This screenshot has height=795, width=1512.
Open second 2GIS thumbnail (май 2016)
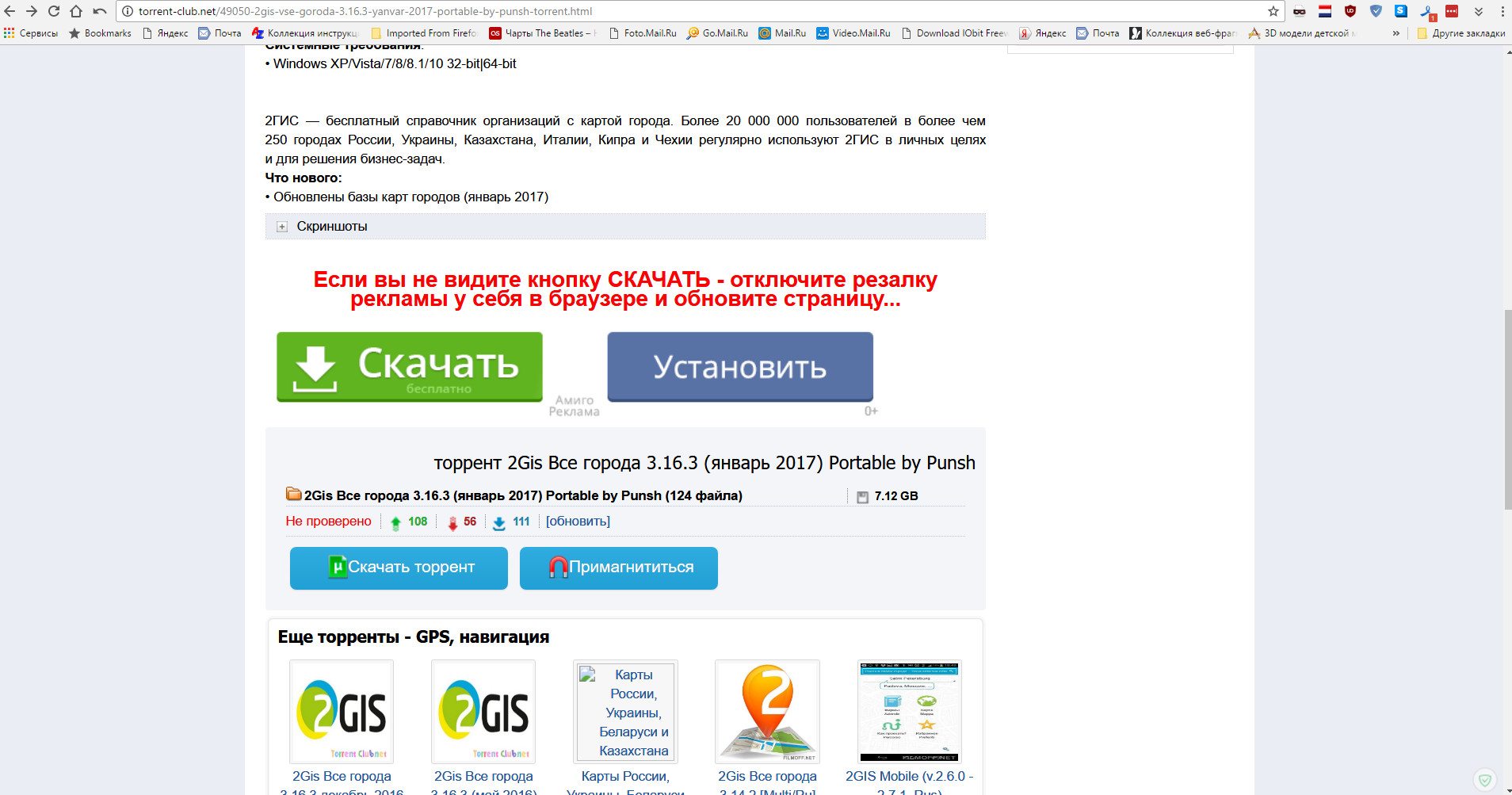pyautogui.click(x=483, y=712)
